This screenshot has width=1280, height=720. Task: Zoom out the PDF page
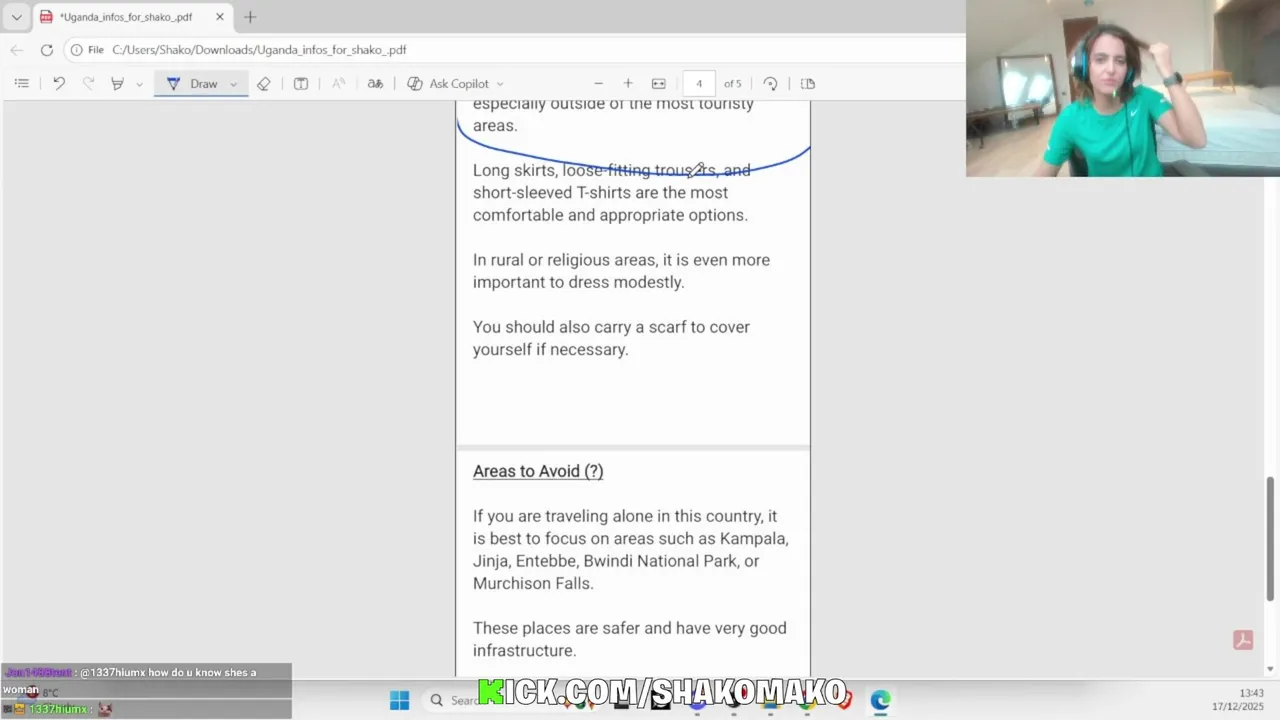click(x=599, y=84)
